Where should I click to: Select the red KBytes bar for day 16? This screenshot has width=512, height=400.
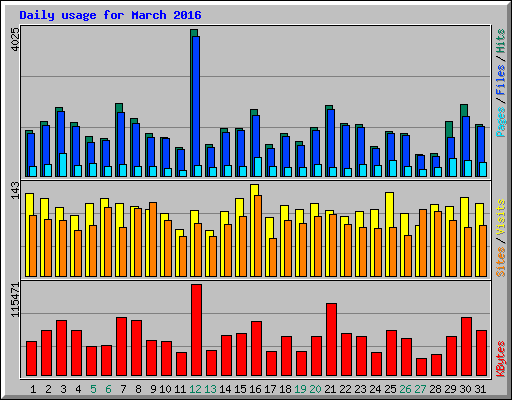pyautogui.click(x=256, y=348)
